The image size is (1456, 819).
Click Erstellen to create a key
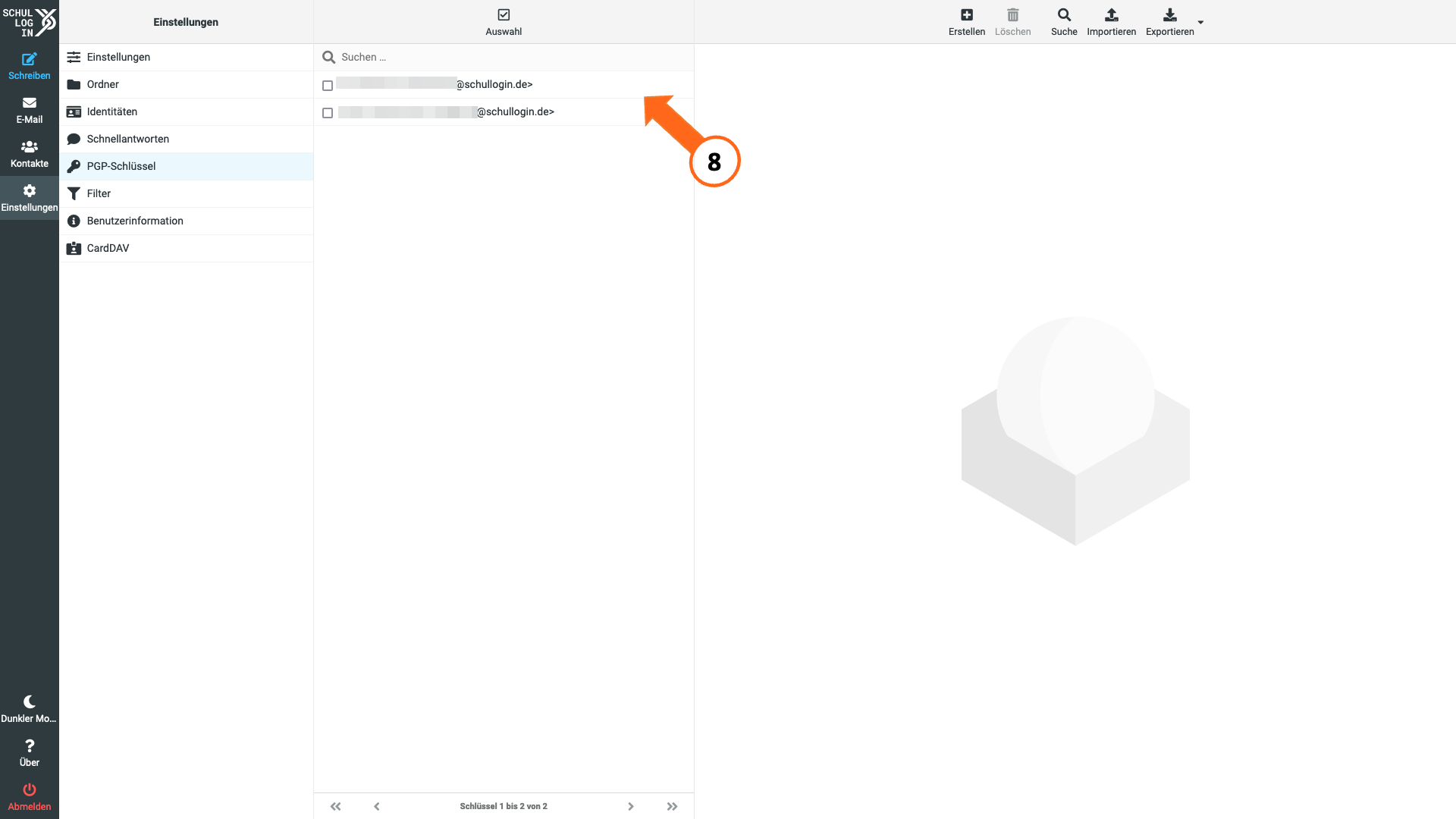pos(966,22)
